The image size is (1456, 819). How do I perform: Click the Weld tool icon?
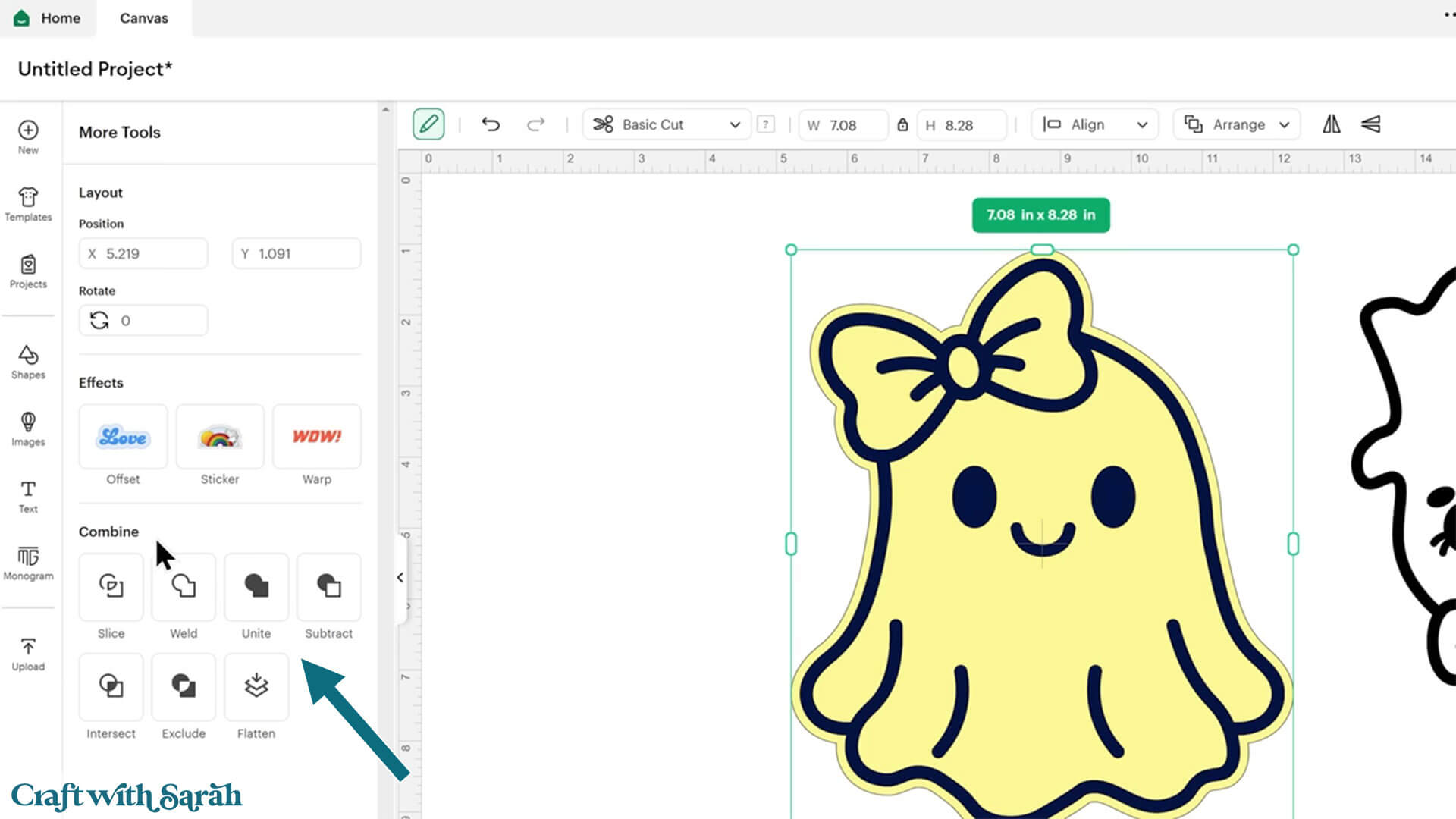(x=184, y=586)
